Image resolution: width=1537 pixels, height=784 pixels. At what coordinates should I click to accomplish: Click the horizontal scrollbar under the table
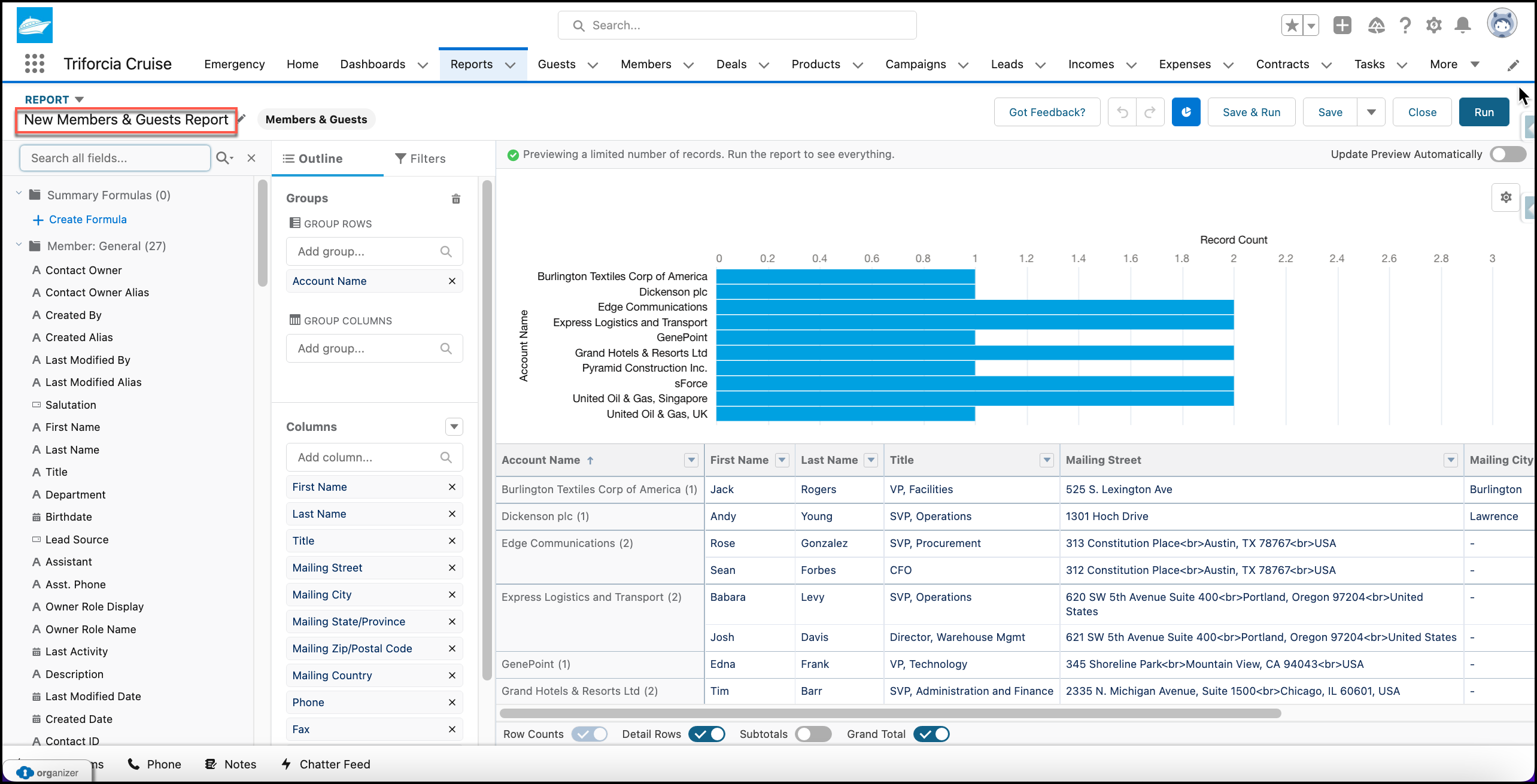890,713
